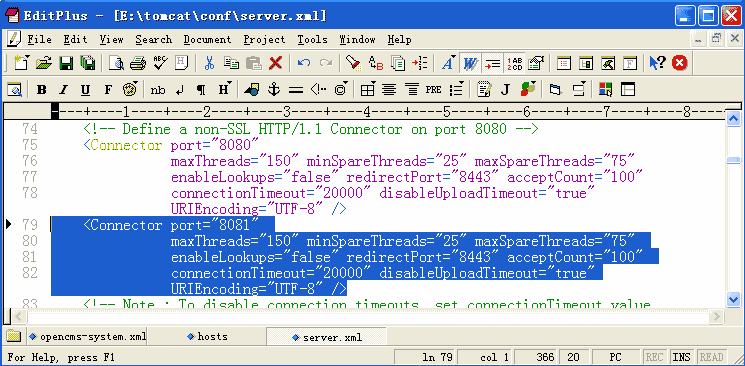The image size is (745, 366).
Task: Open the Search menu
Action: [153, 39]
